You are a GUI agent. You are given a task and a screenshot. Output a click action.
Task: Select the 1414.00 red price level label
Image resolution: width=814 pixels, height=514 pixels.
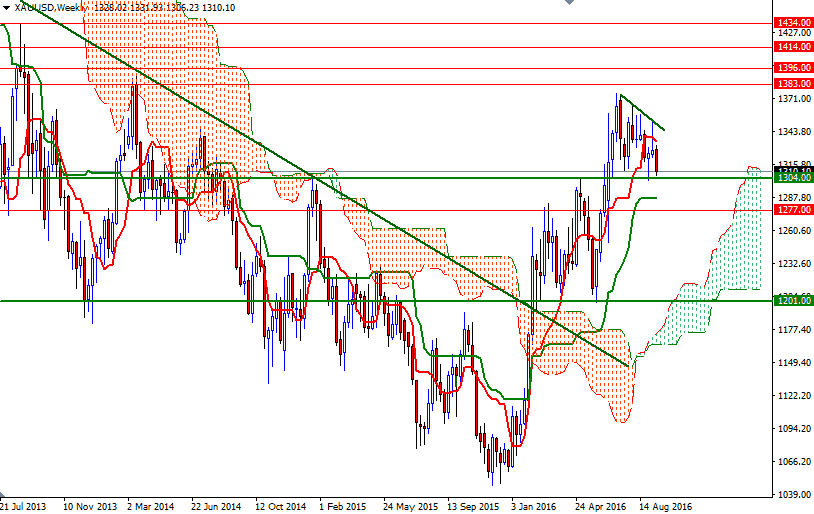pyautogui.click(x=793, y=47)
